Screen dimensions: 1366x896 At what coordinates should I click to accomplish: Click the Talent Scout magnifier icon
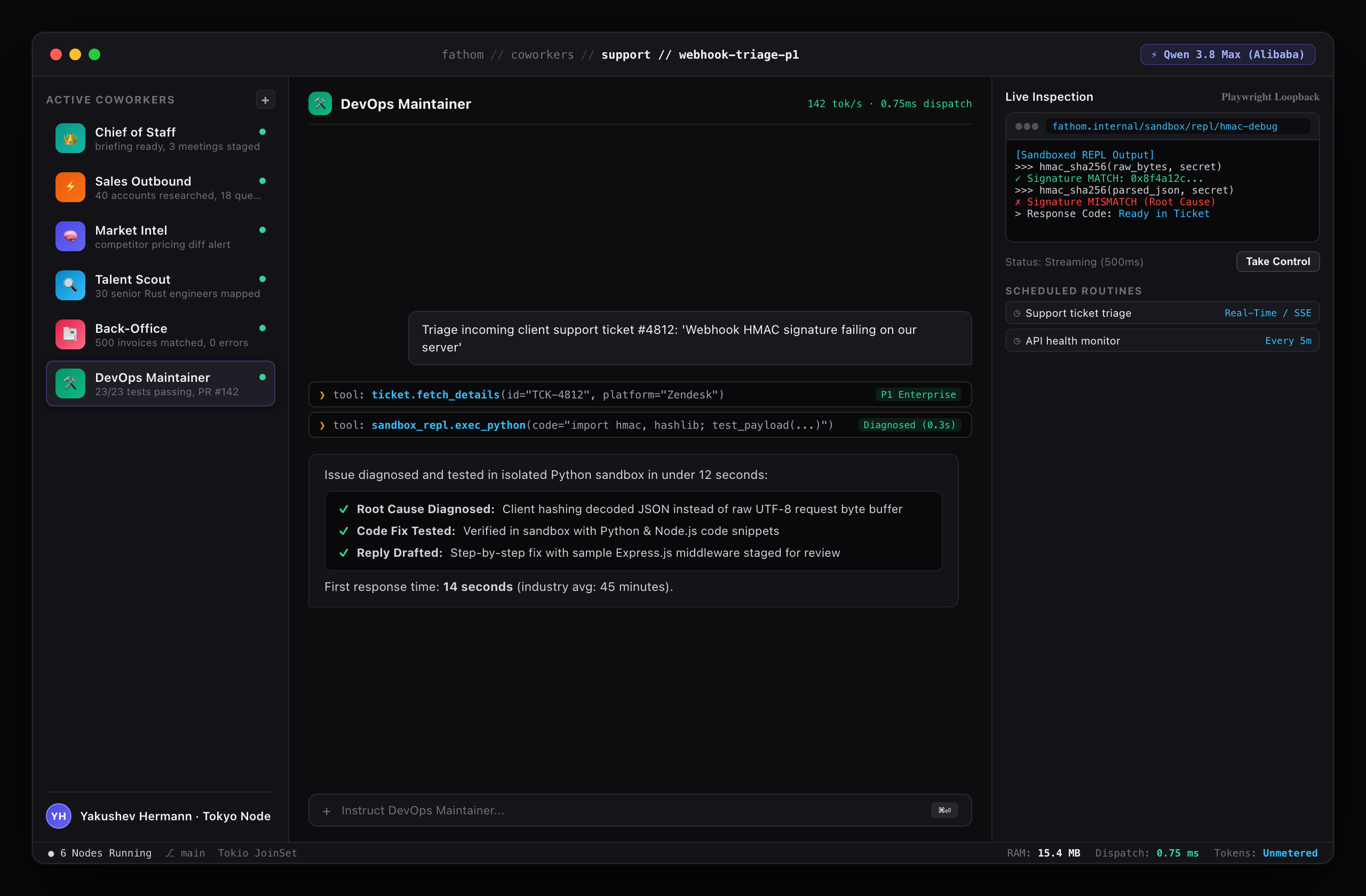click(x=70, y=285)
